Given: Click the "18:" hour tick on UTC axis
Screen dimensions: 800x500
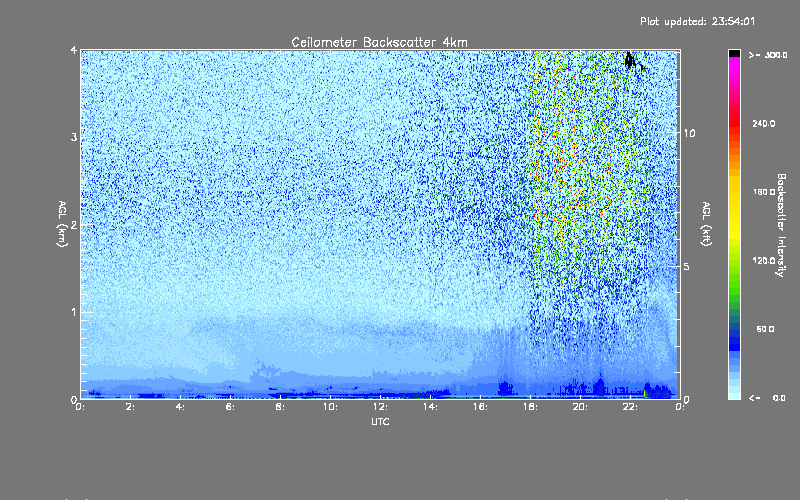Looking at the screenshot, I should pyautogui.click(x=530, y=407).
